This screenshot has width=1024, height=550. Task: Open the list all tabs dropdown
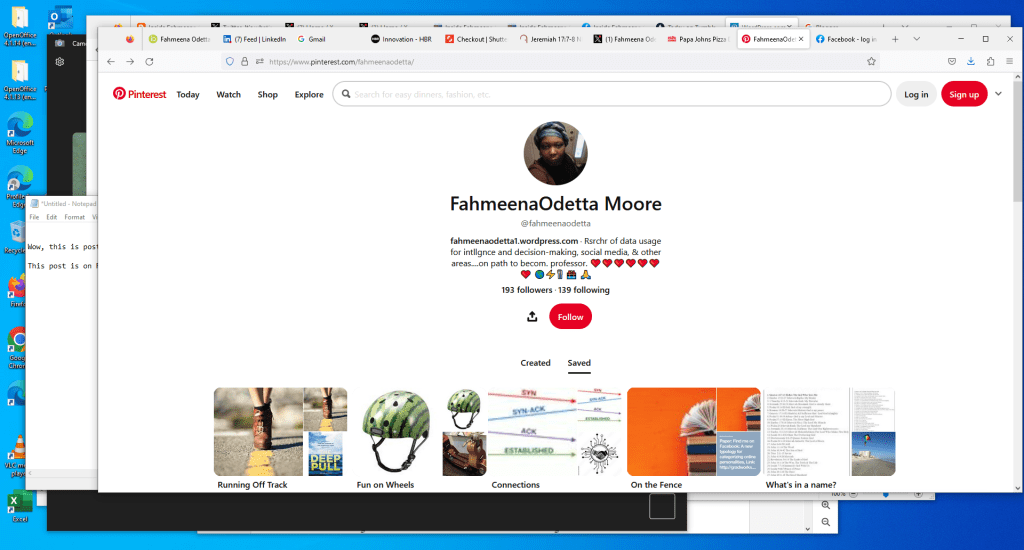[917, 39]
